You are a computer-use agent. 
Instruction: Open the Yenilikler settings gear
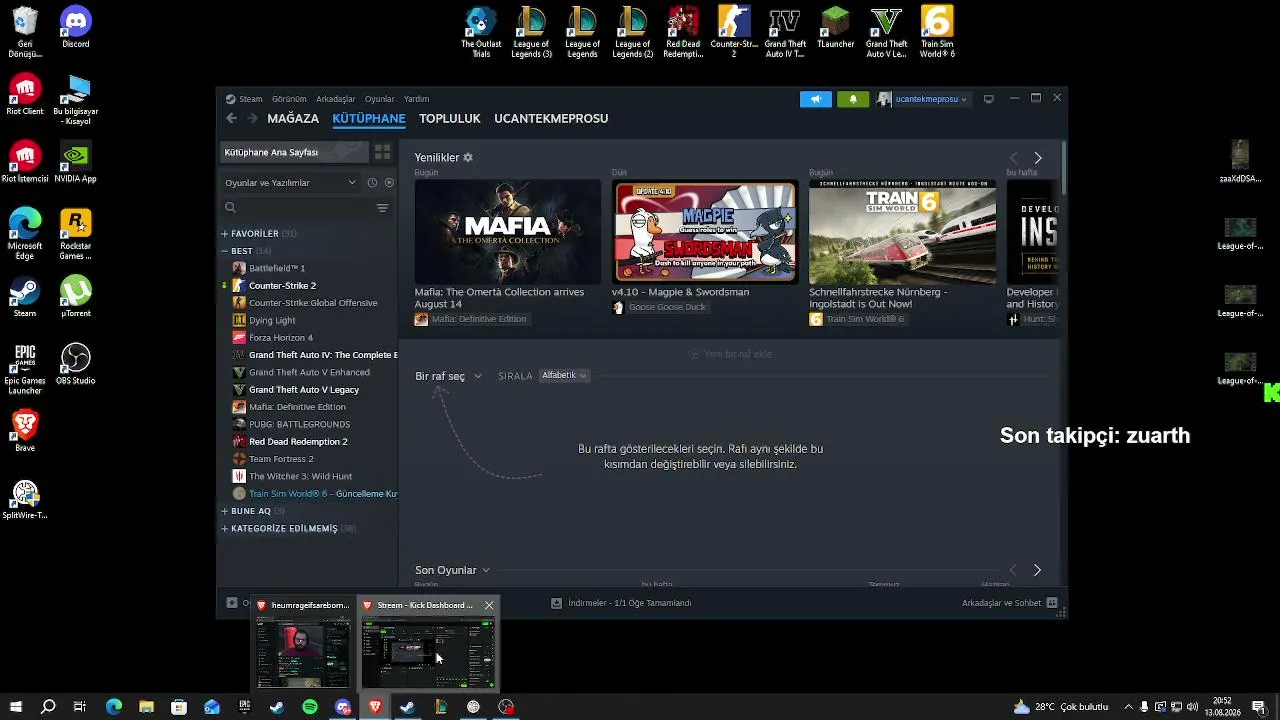[x=468, y=158]
